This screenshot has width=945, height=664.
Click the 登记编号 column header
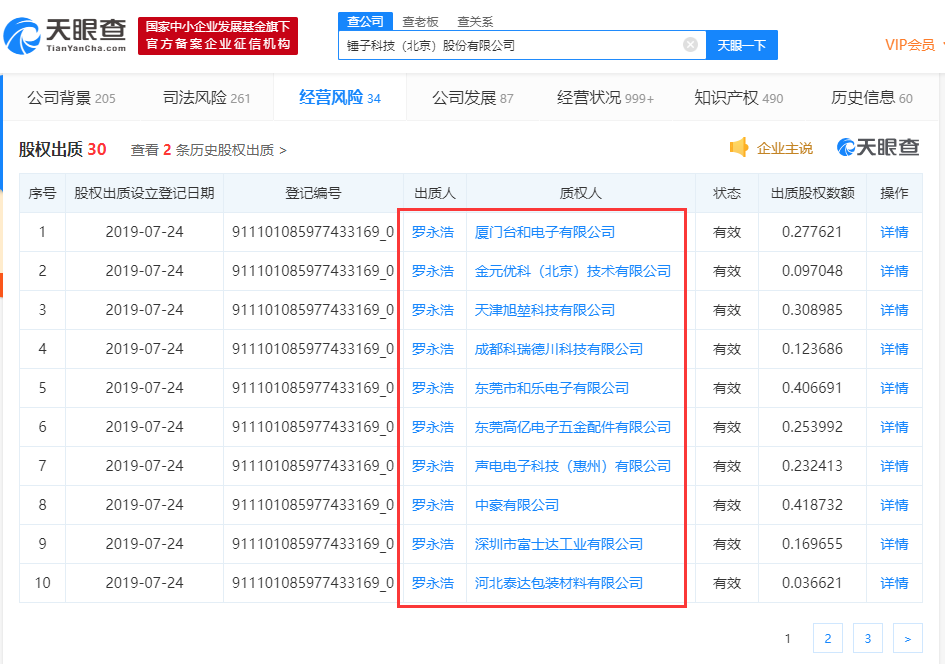coord(313,193)
